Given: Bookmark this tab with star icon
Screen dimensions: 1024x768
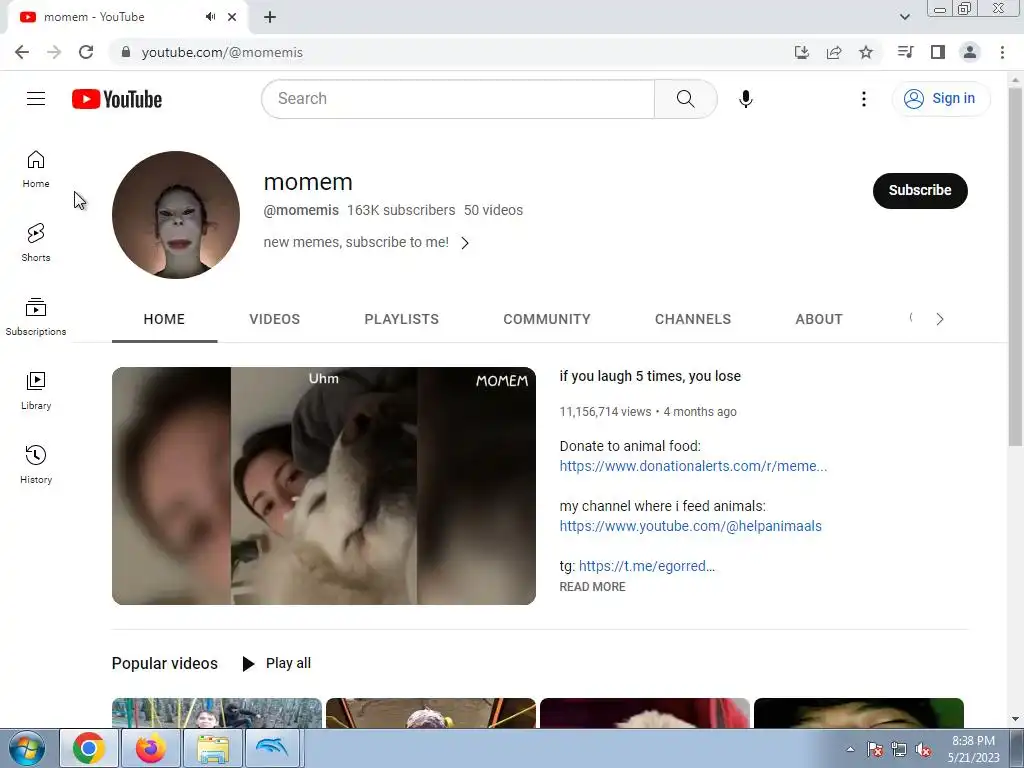Looking at the screenshot, I should coord(866,52).
